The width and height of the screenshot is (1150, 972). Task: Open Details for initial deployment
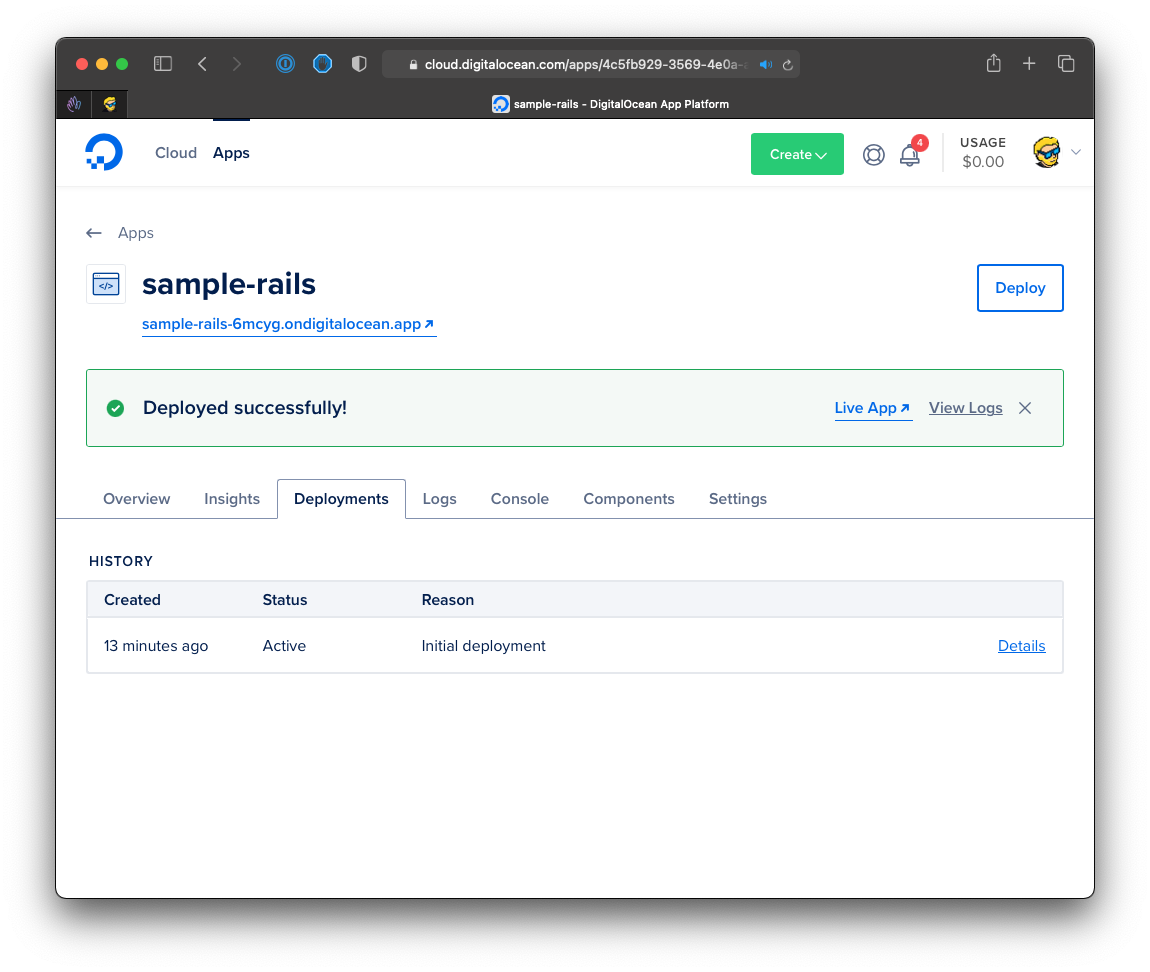[1021, 646]
